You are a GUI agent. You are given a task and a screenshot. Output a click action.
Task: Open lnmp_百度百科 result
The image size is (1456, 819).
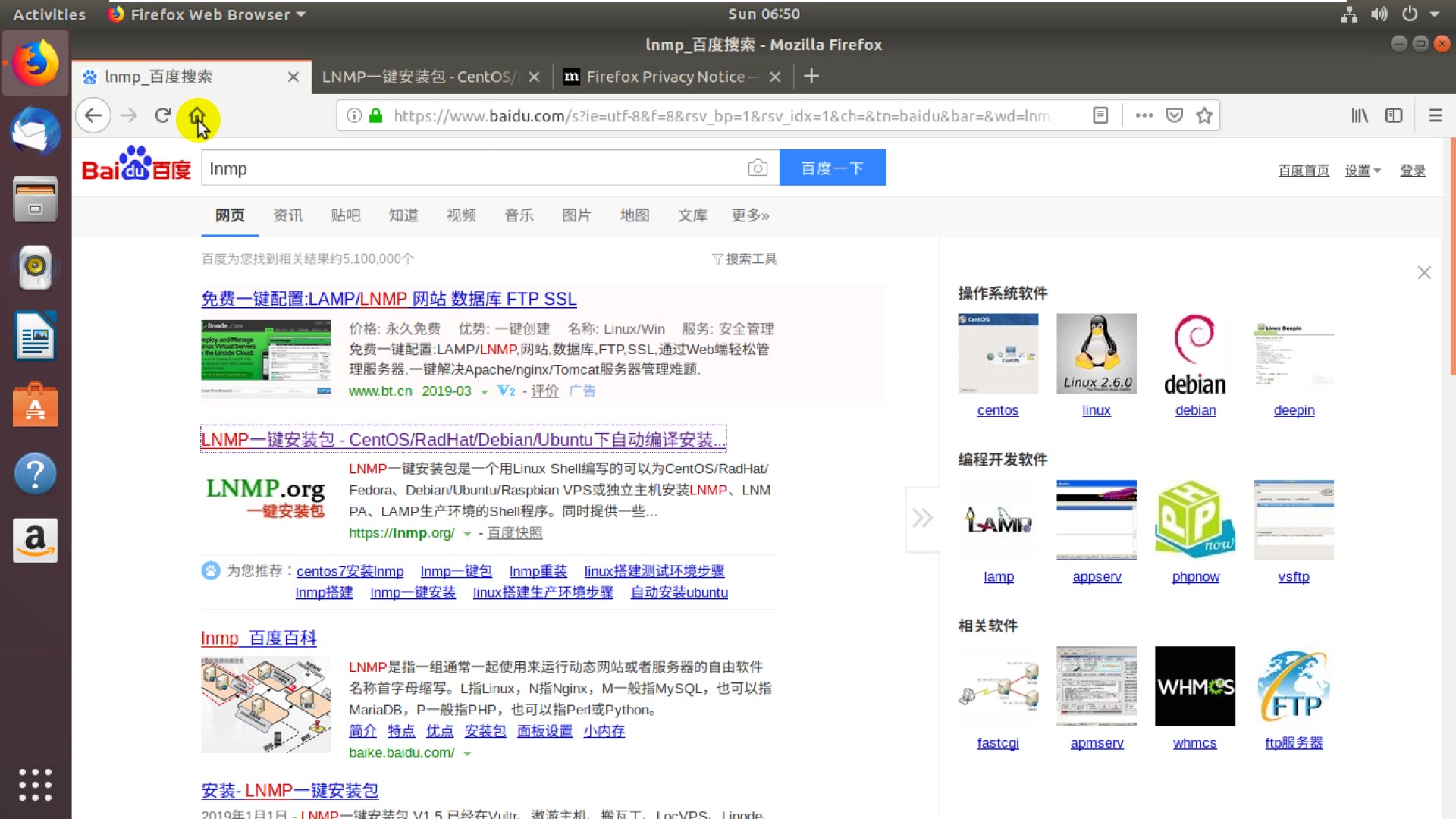tap(259, 639)
